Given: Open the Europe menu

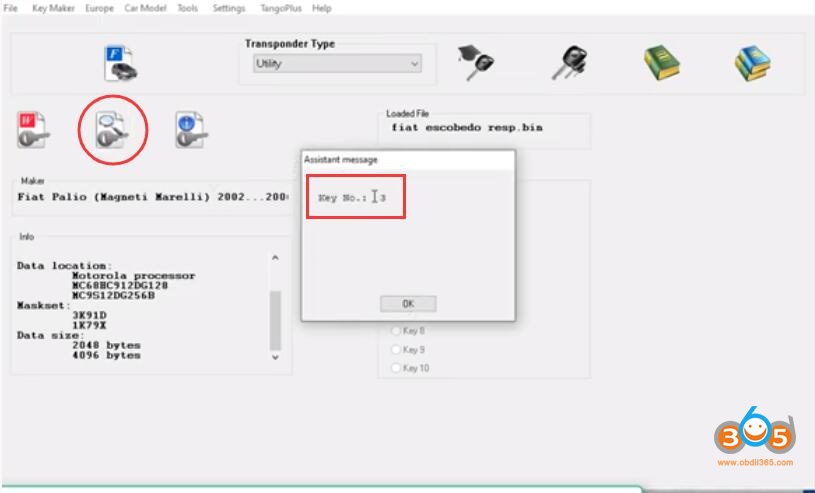Looking at the screenshot, I should click(99, 8).
